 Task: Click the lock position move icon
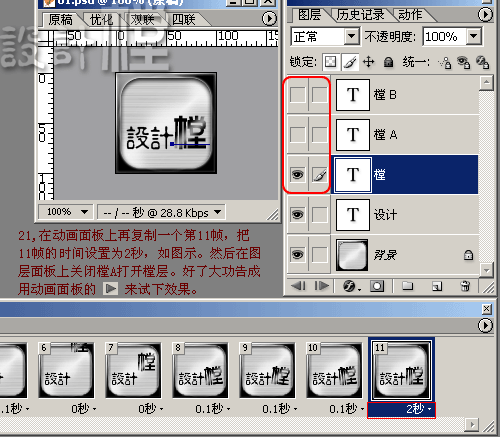click(369, 62)
